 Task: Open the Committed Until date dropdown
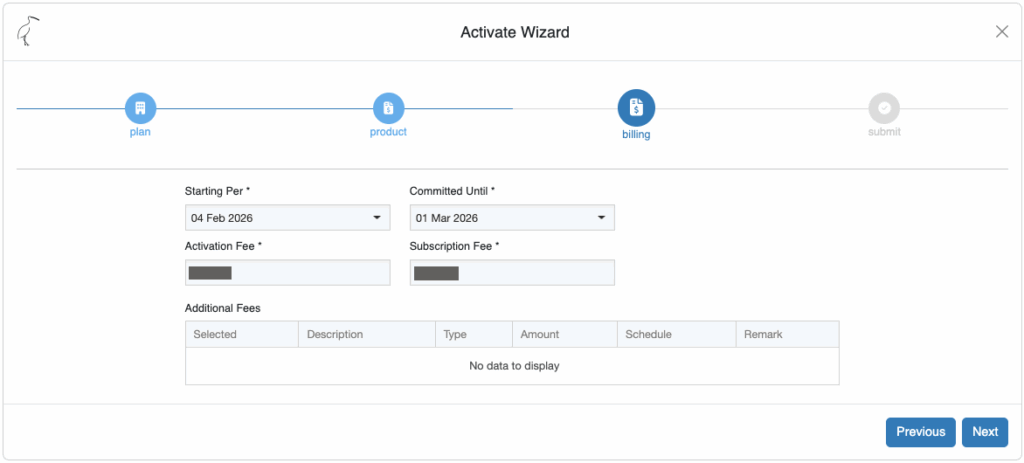(x=511, y=218)
